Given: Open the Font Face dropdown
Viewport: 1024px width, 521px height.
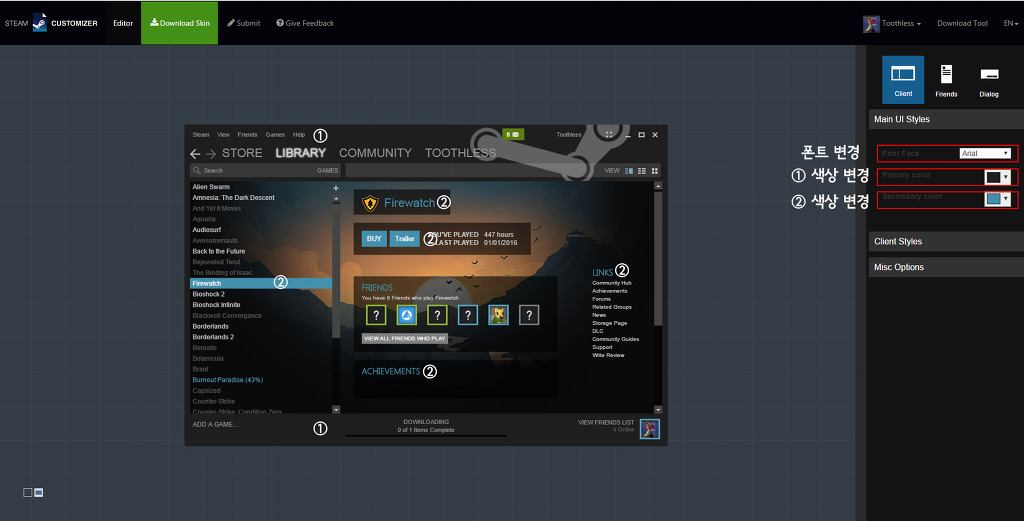Looking at the screenshot, I should point(985,153).
